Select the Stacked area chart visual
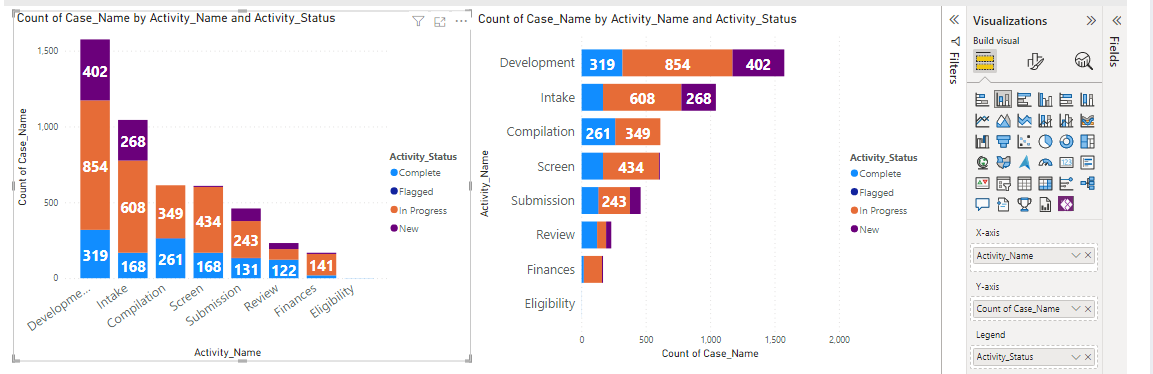This screenshot has height=374, width=1153. (x=1023, y=120)
